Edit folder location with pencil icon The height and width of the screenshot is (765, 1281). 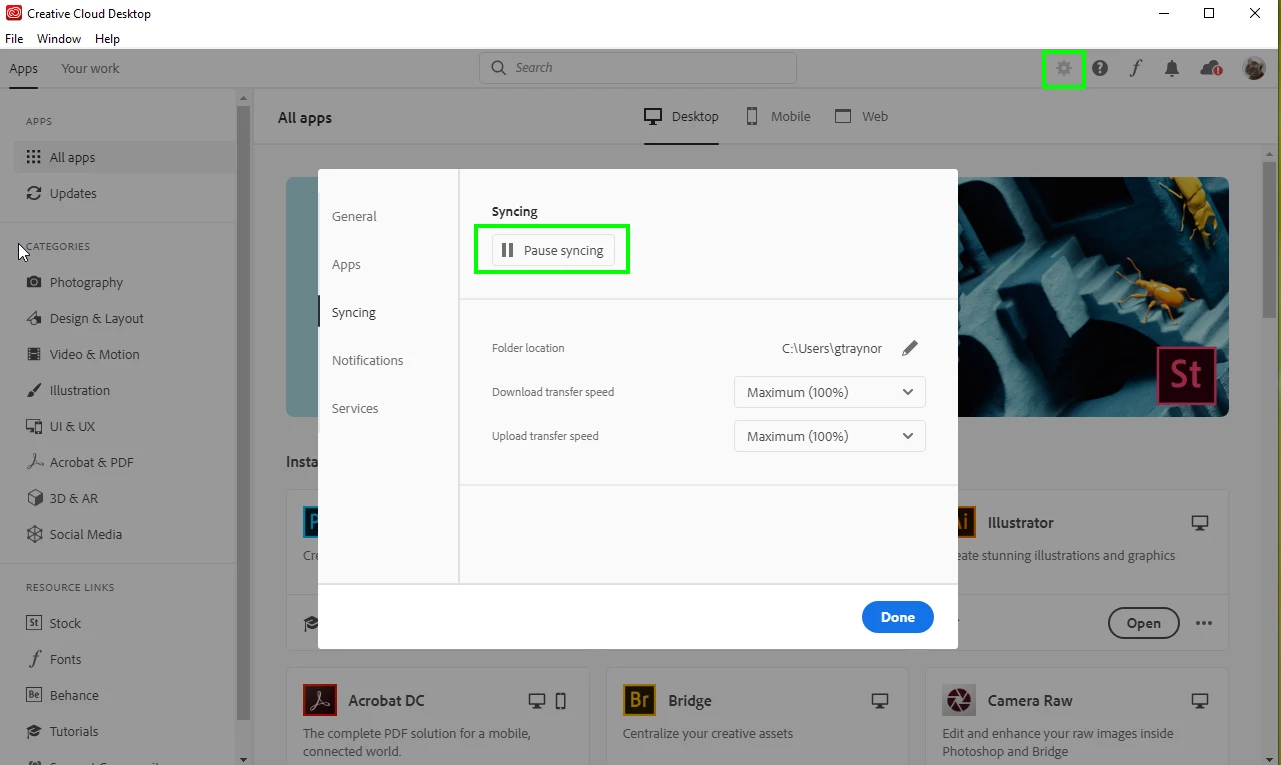(909, 348)
